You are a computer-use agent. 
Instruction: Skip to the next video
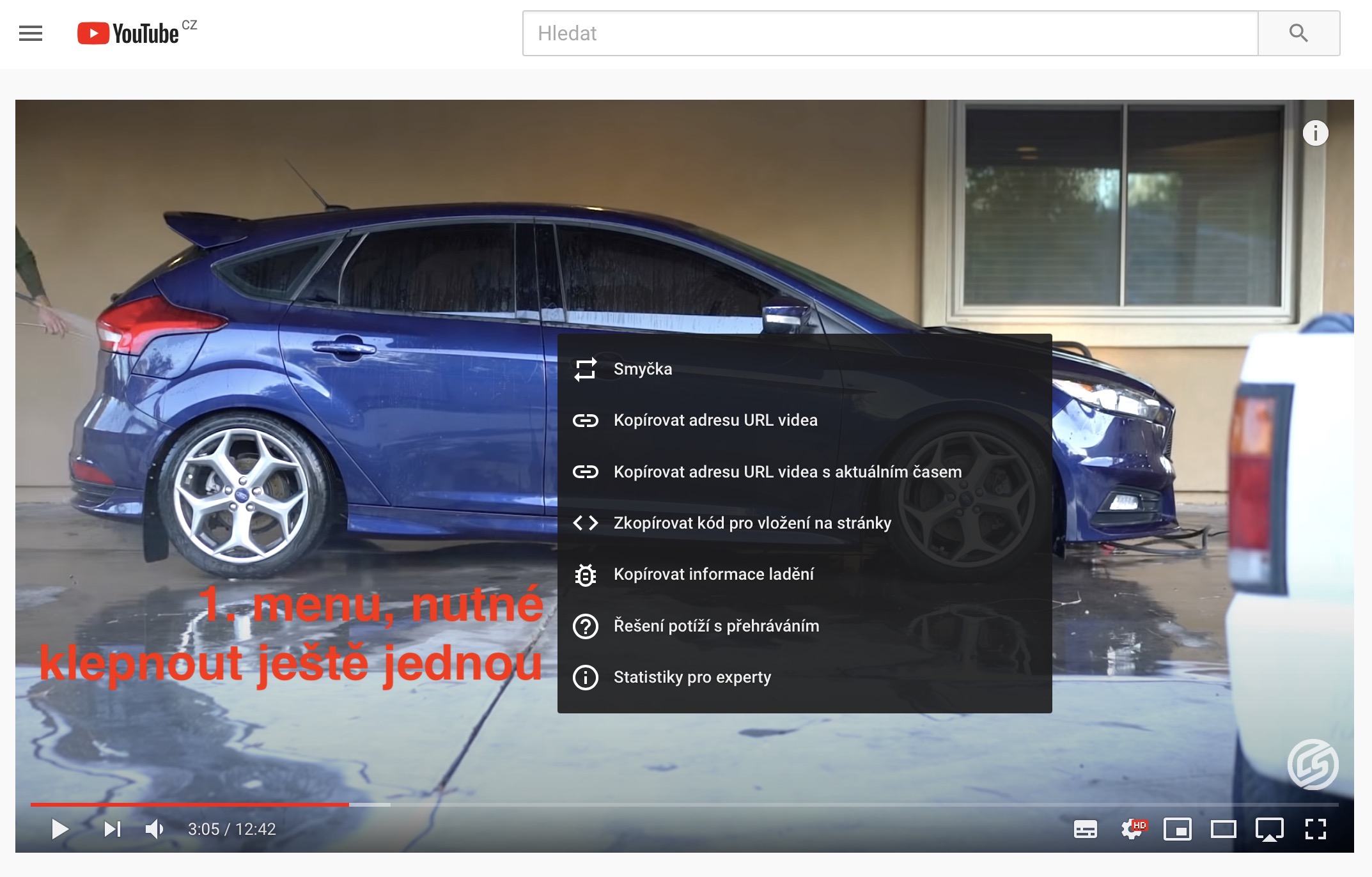pos(113,829)
